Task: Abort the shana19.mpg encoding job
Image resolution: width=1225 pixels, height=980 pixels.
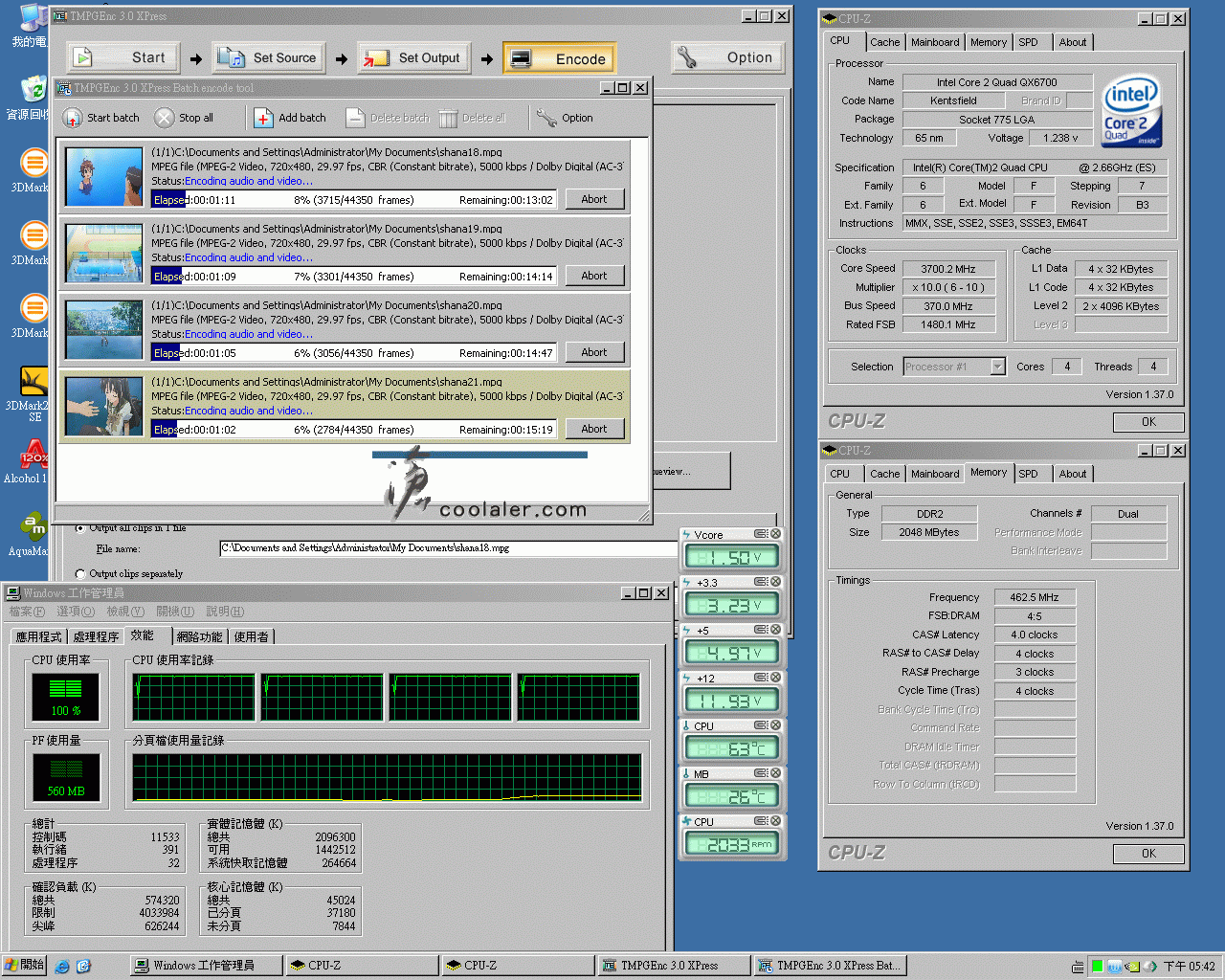Action: 594,276
